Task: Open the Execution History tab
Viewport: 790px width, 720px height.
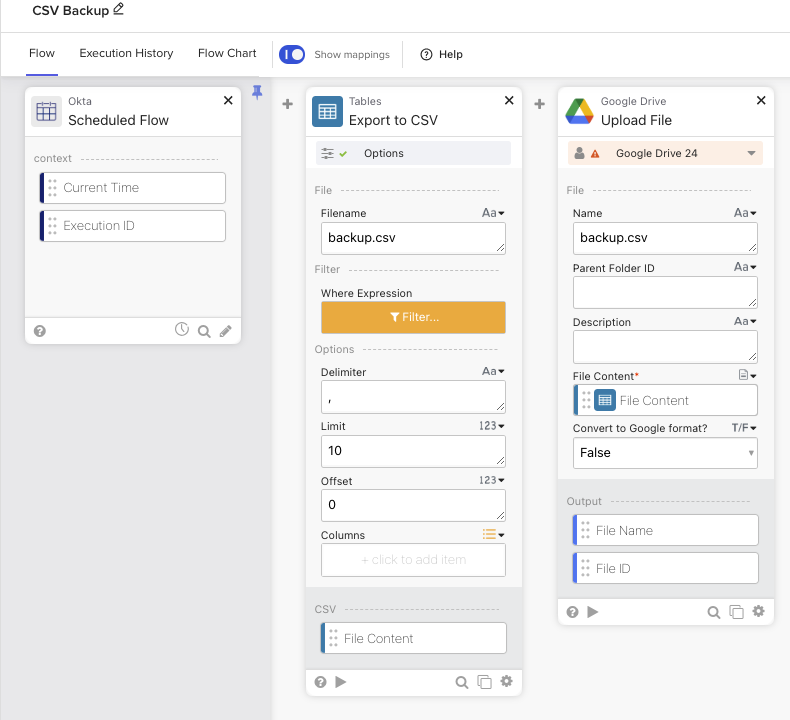Action: 126,53
